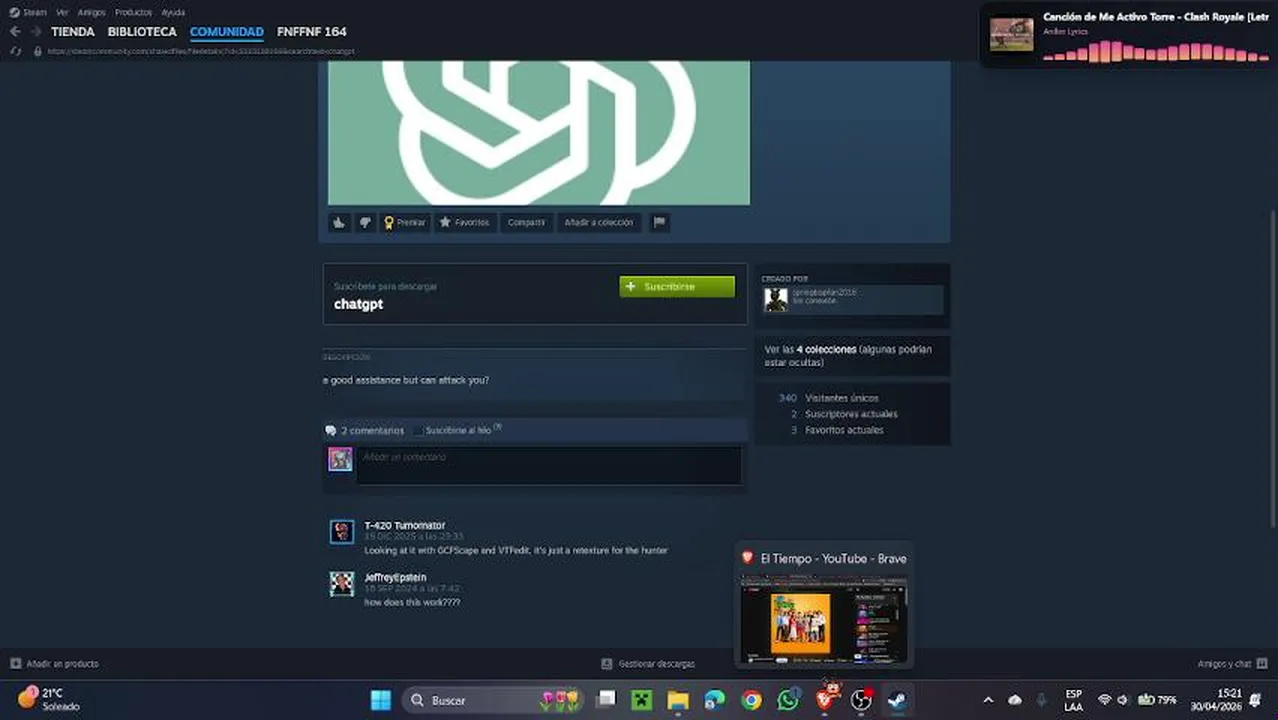Image resolution: width=1278 pixels, height=720 pixels.
Task: Open Google Chrome on the taskbar
Action: pos(751,700)
